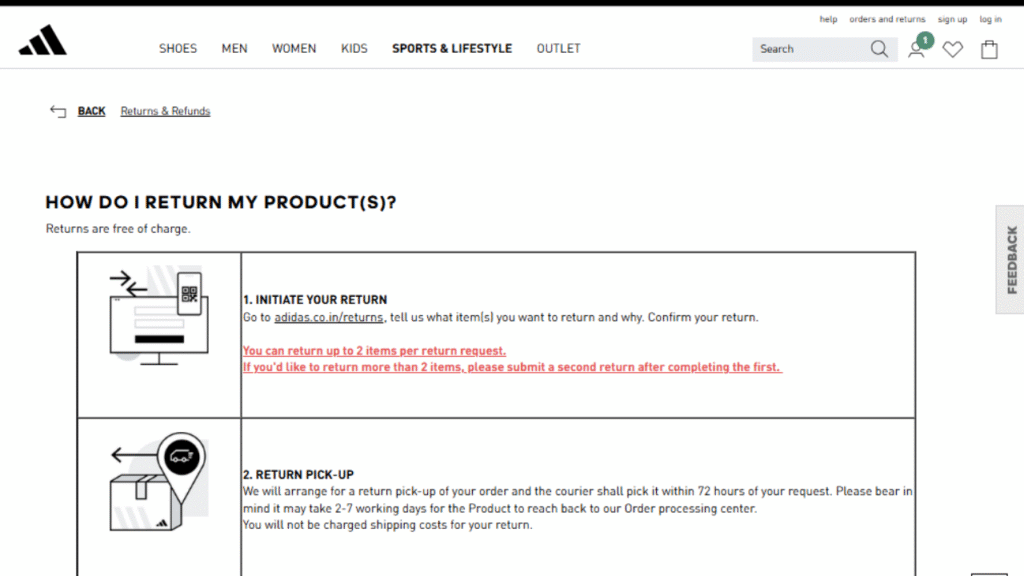The height and width of the screenshot is (576, 1024).
Task: Click the sign up link
Action: (x=952, y=19)
